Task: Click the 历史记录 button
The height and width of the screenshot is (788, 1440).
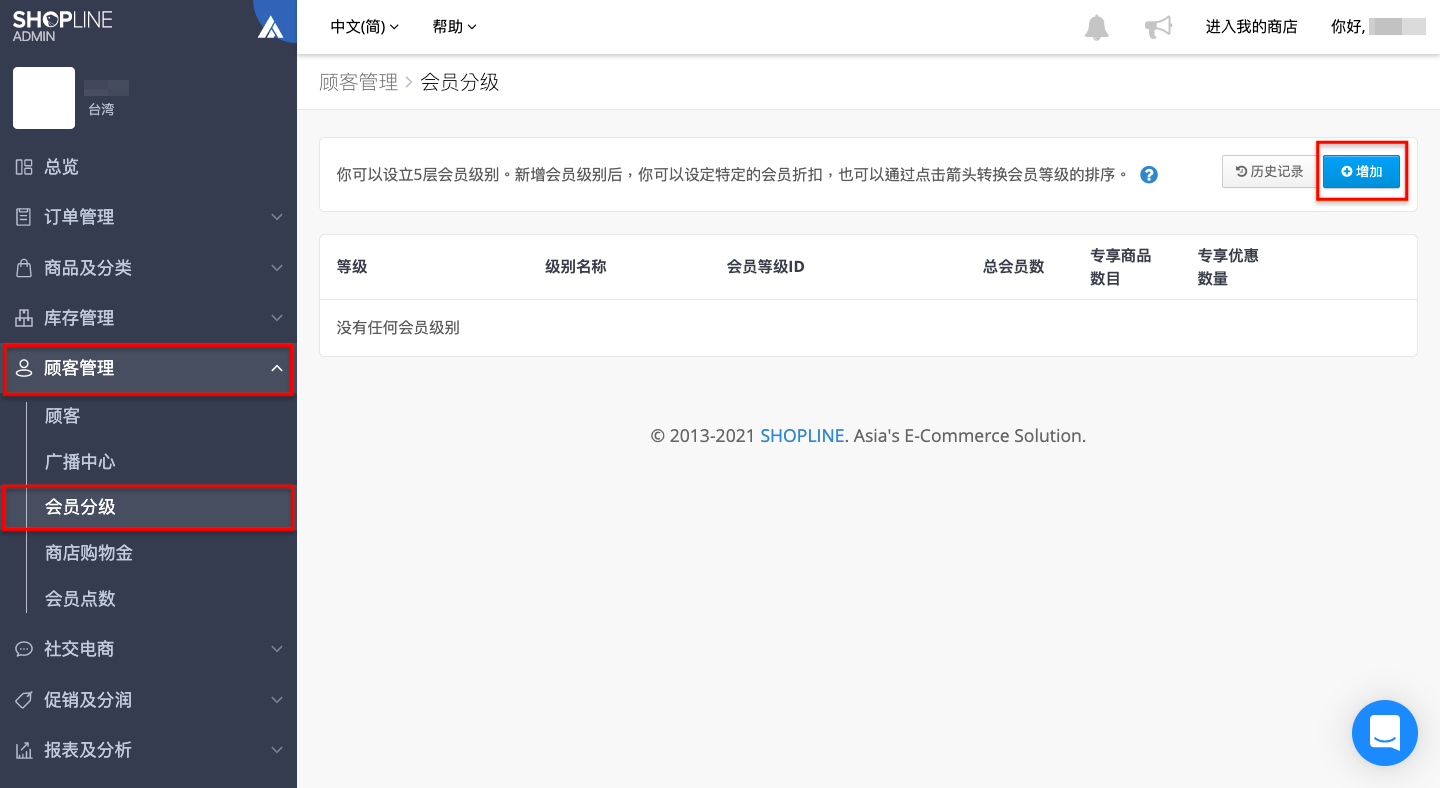Action: point(1269,172)
